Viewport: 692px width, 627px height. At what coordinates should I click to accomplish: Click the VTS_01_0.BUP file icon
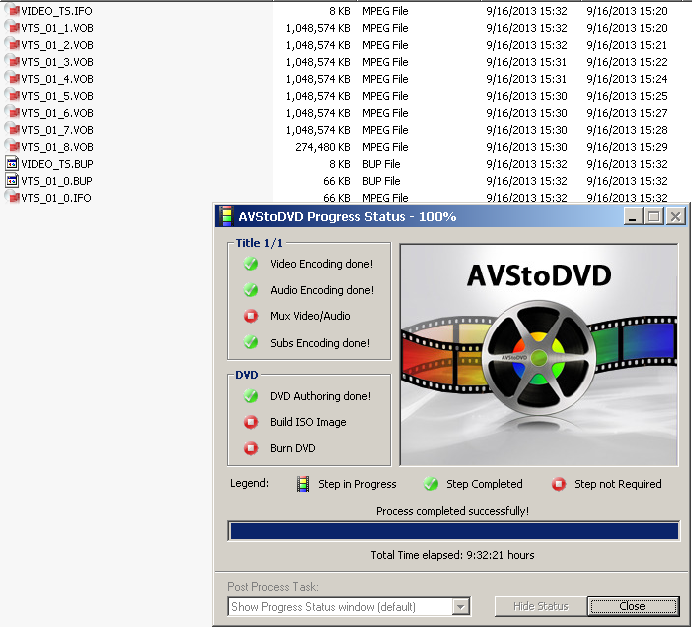pyautogui.click(x=12, y=180)
